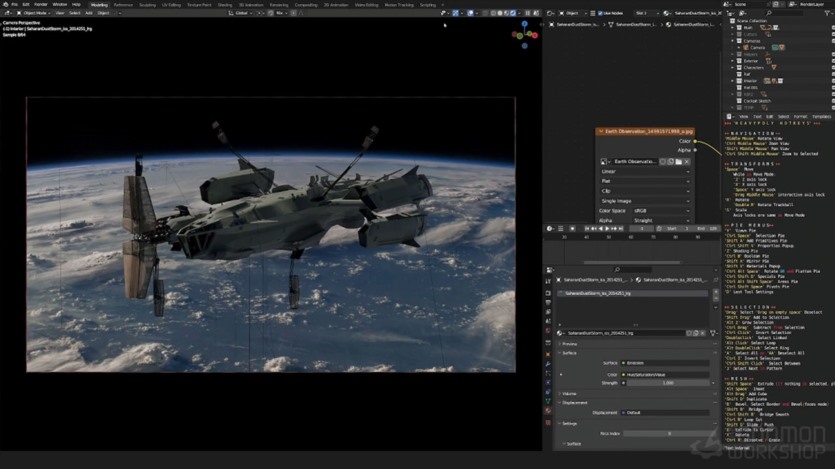Open the sRGB Color Space dropdown
835x469 pixels.
(x=661, y=211)
